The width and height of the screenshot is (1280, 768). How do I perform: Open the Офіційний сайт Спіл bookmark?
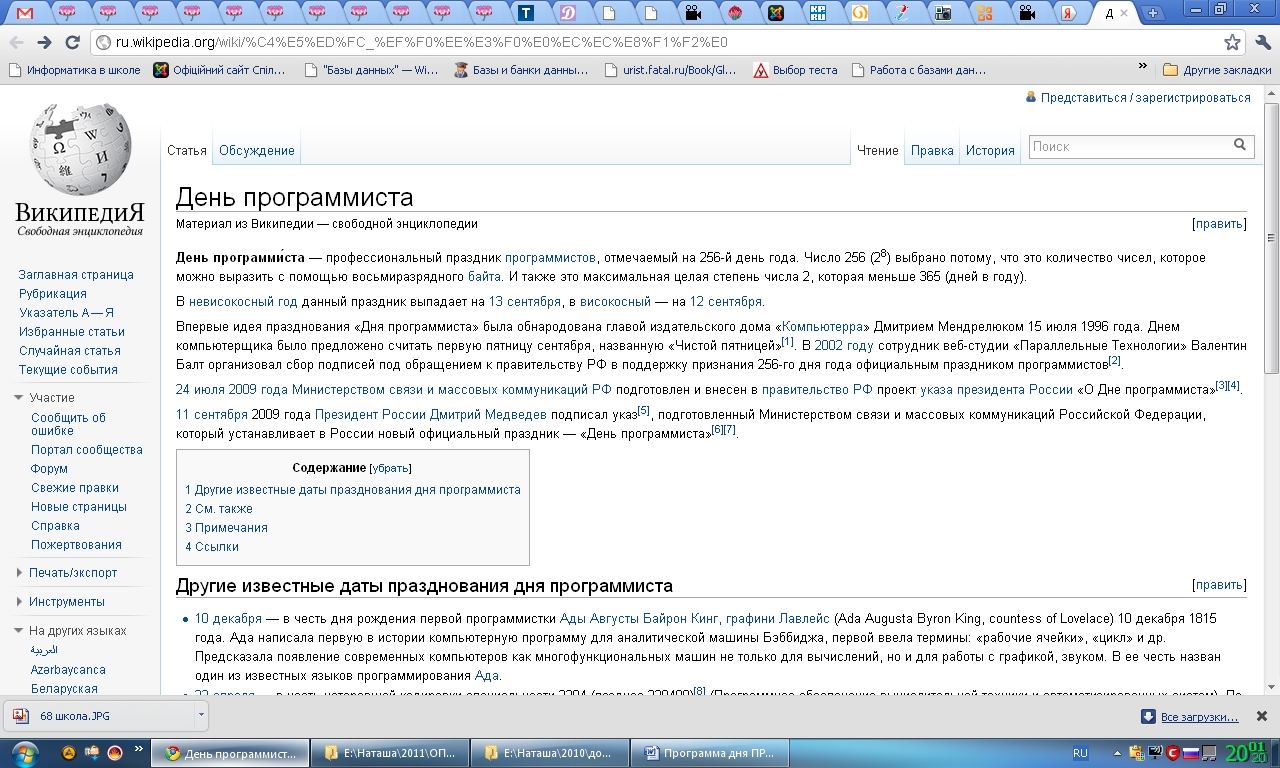click(219, 70)
